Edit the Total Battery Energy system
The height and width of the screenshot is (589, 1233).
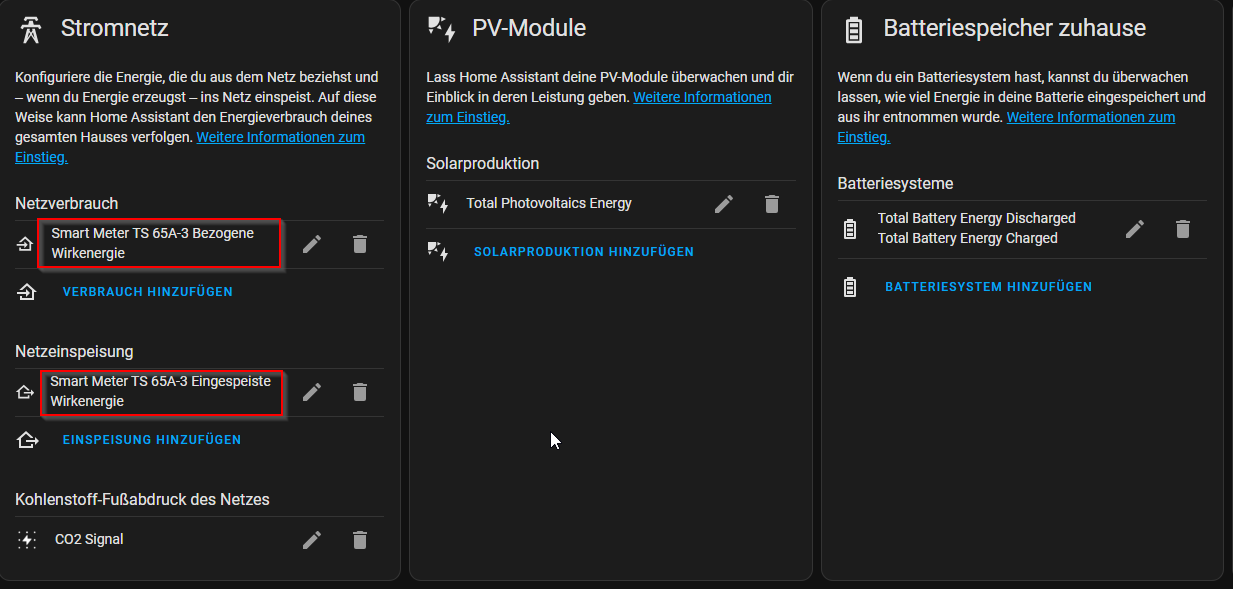(1135, 229)
